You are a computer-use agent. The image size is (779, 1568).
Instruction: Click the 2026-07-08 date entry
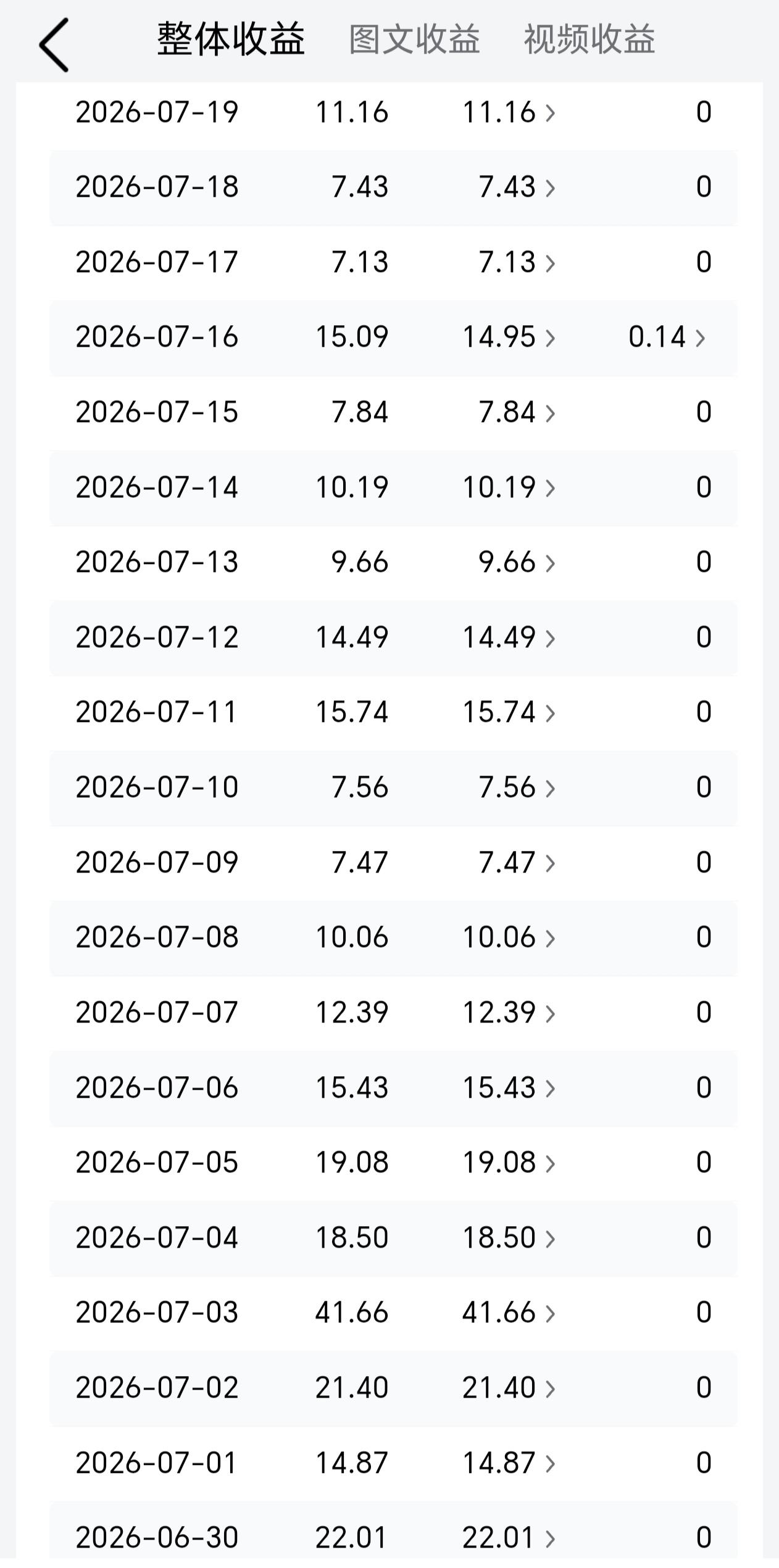click(157, 937)
